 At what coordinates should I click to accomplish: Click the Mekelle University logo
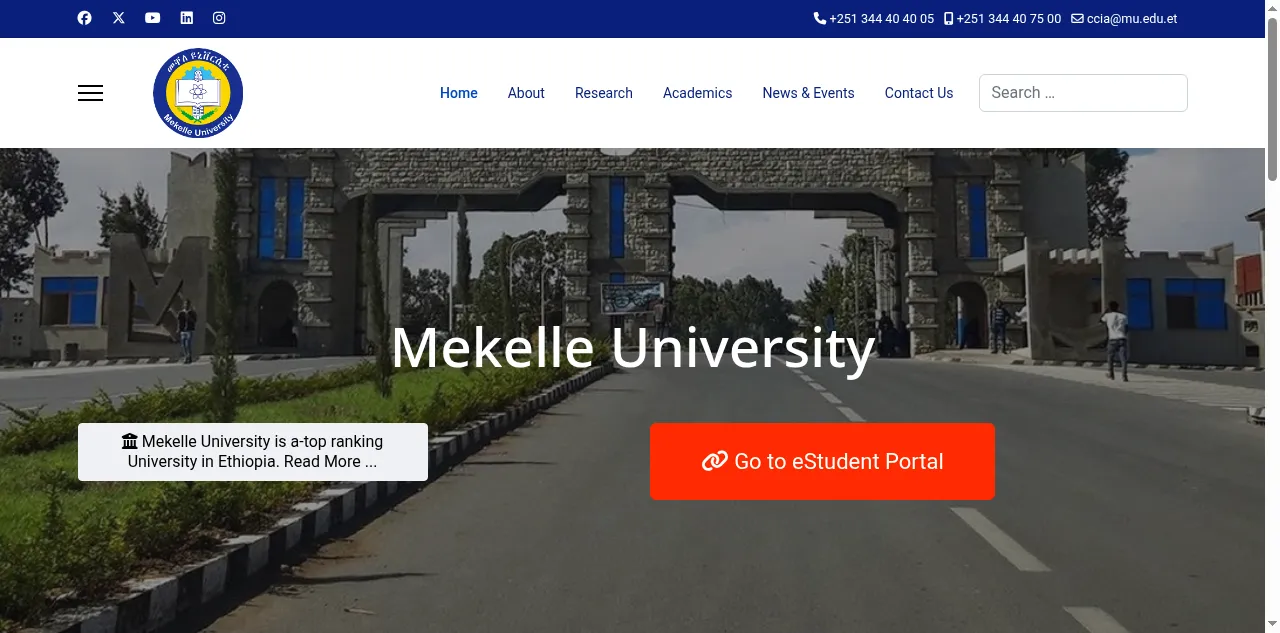tap(198, 93)
